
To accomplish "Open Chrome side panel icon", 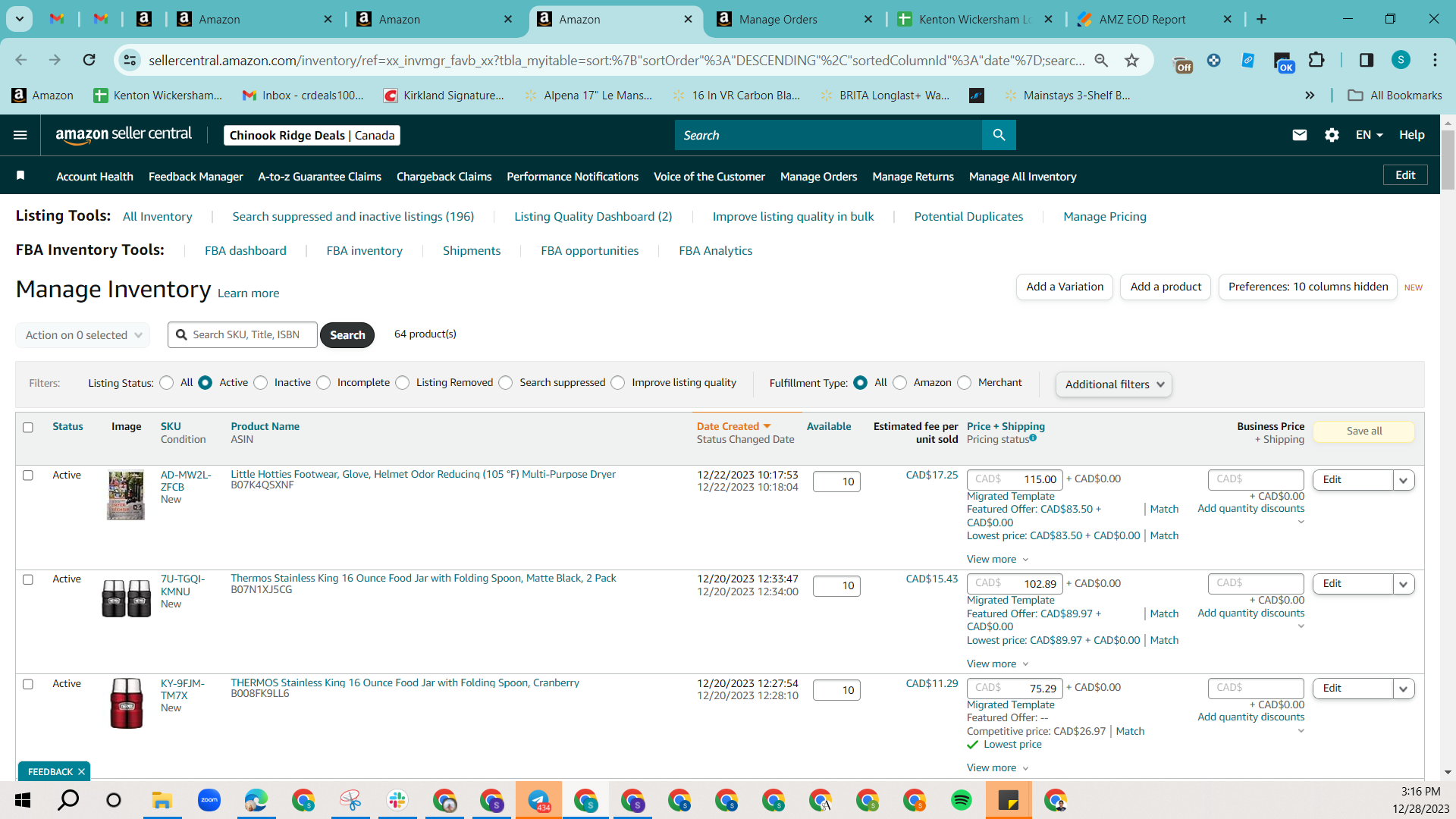I will 1366,60.
